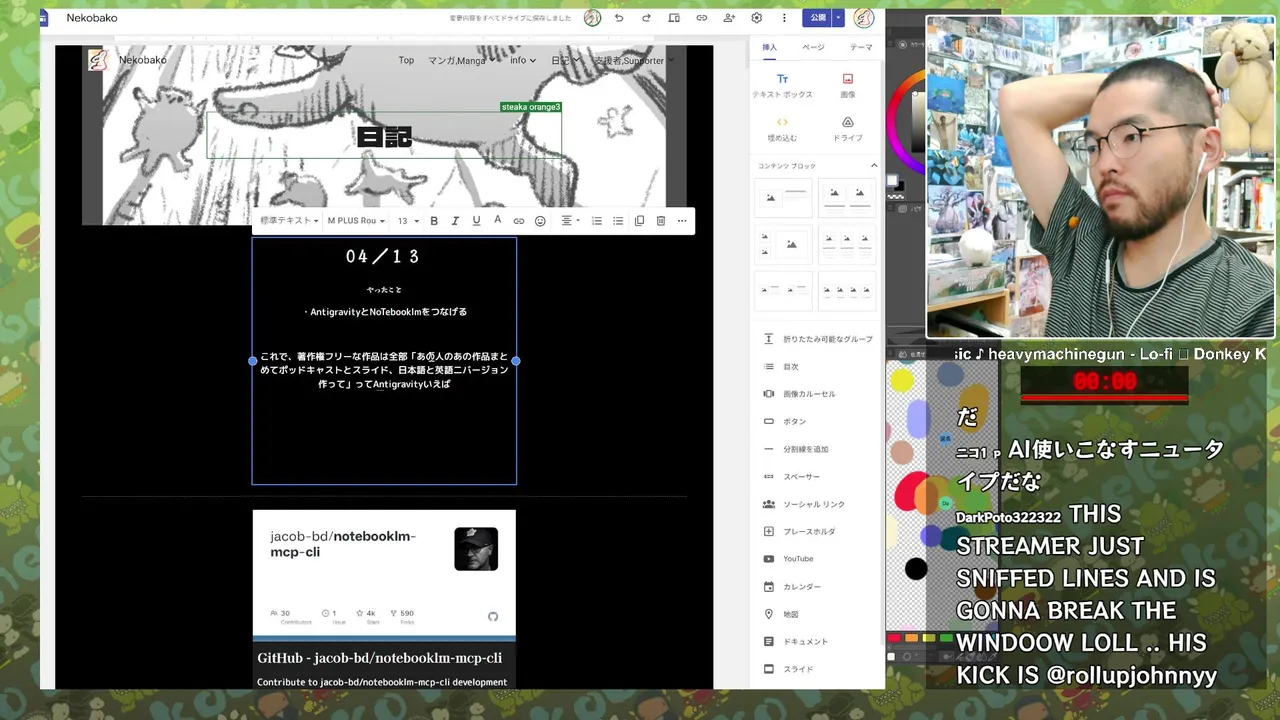Switch to the 挿入 tab
The height and width of the screenshot is (720, 1280).
pos(769,47)
